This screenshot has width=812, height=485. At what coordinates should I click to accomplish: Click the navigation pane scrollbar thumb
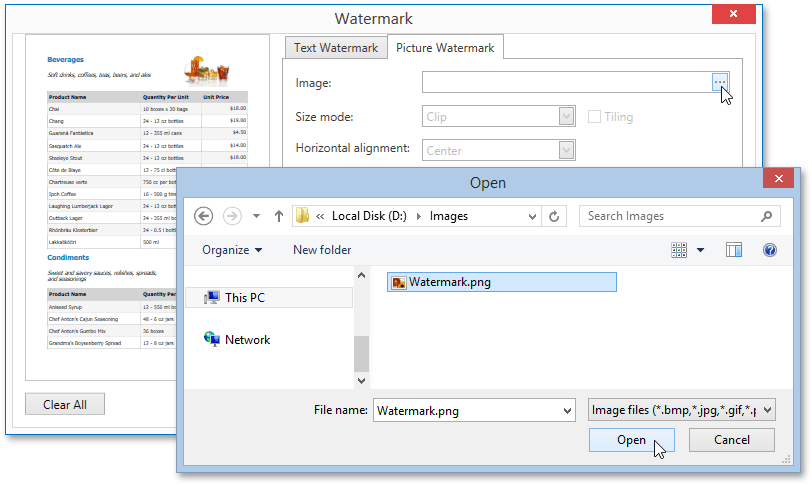click(x=361, y=354)
